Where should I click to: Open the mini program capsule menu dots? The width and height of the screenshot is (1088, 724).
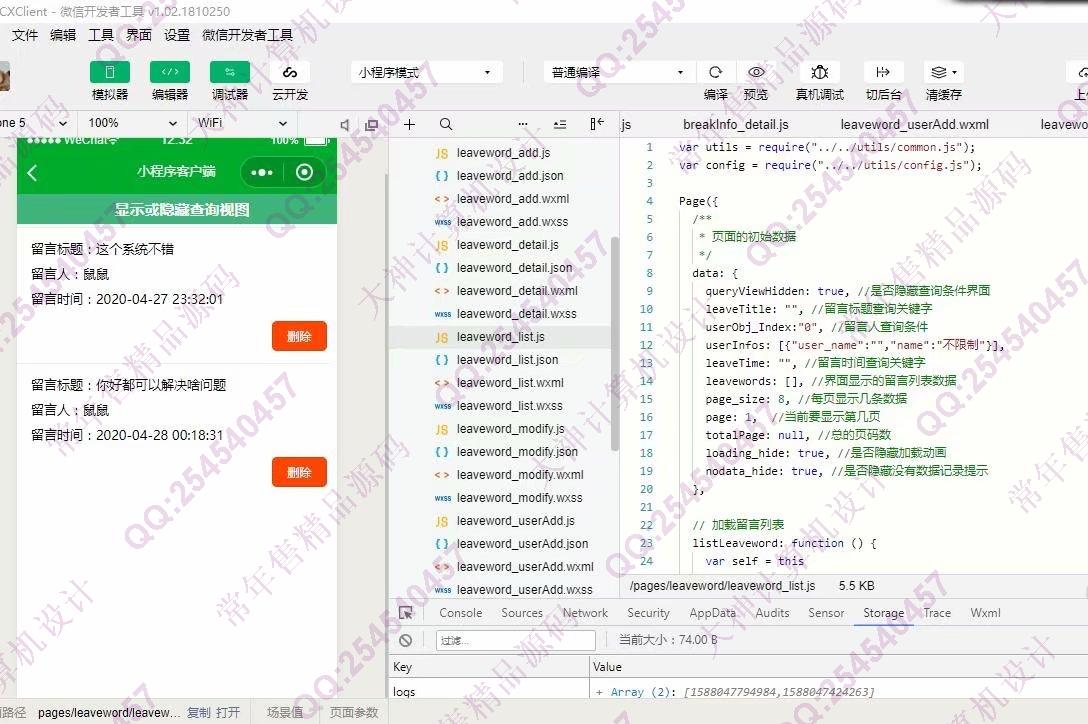coord(262,173)
